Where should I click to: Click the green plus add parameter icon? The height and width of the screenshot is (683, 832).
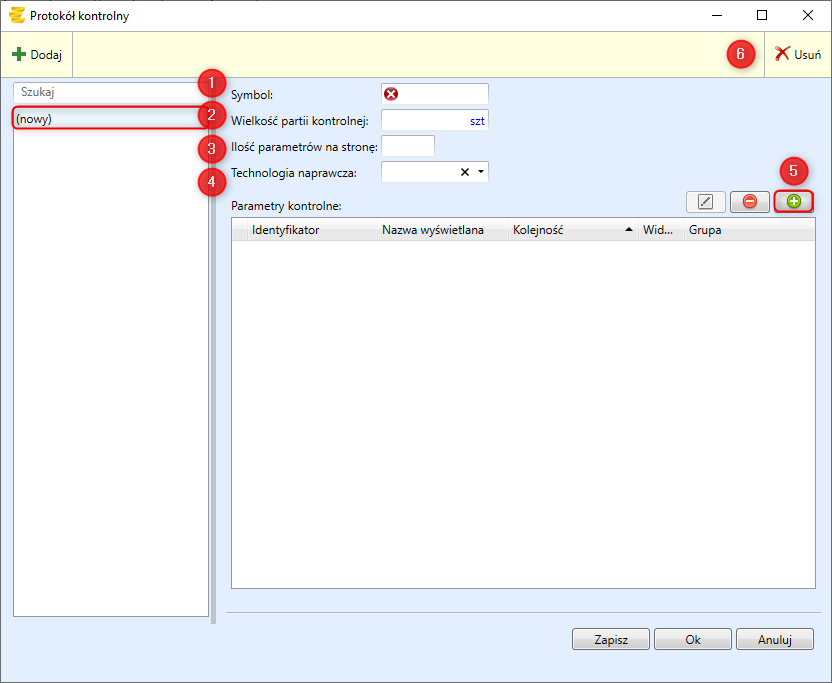pyautogui.click(x=793, y=201)
